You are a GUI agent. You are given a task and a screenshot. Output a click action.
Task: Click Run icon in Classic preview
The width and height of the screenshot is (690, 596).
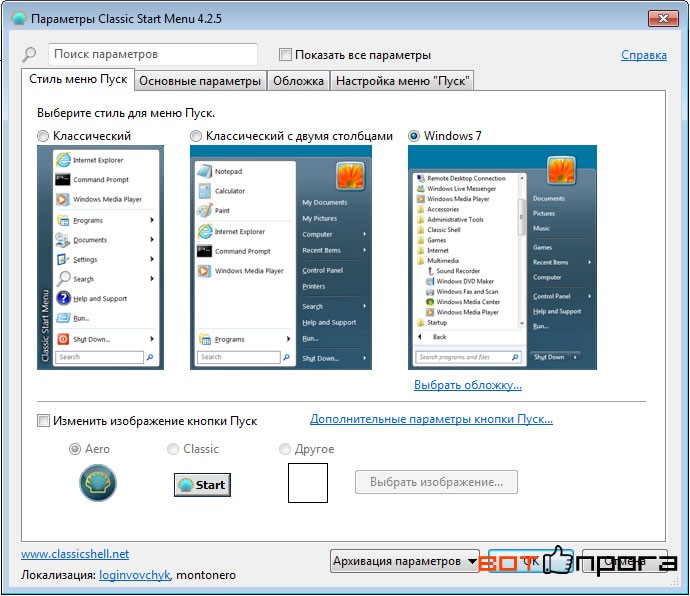[x=63, y=318]
